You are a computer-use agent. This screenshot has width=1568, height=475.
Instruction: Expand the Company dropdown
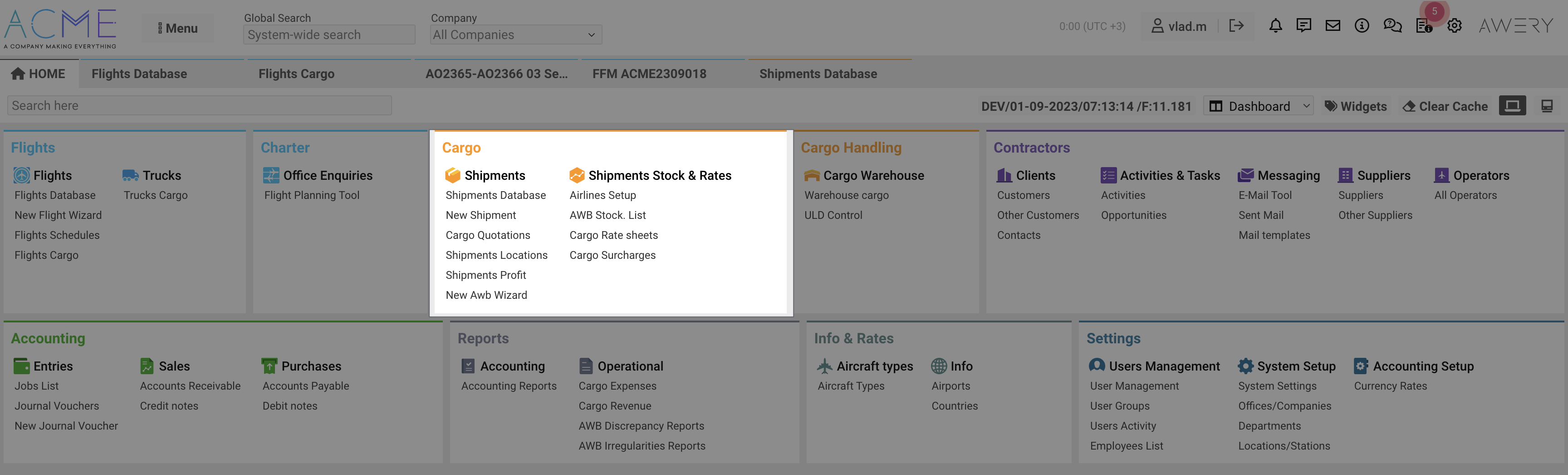pyautogui.click(x=515, y=35)
